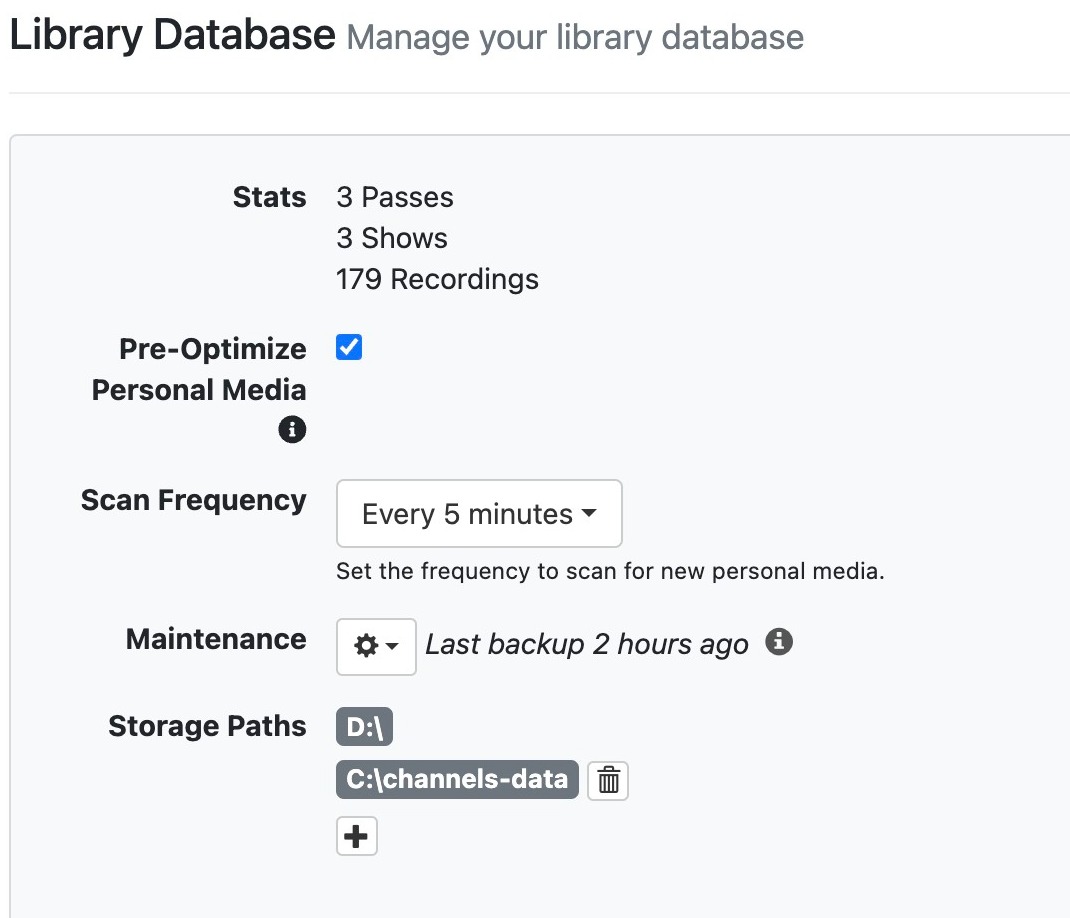This screenshot has width=1070, height=918.
Task: Open the Maintenance gear menu
Action: pos(376,646)
